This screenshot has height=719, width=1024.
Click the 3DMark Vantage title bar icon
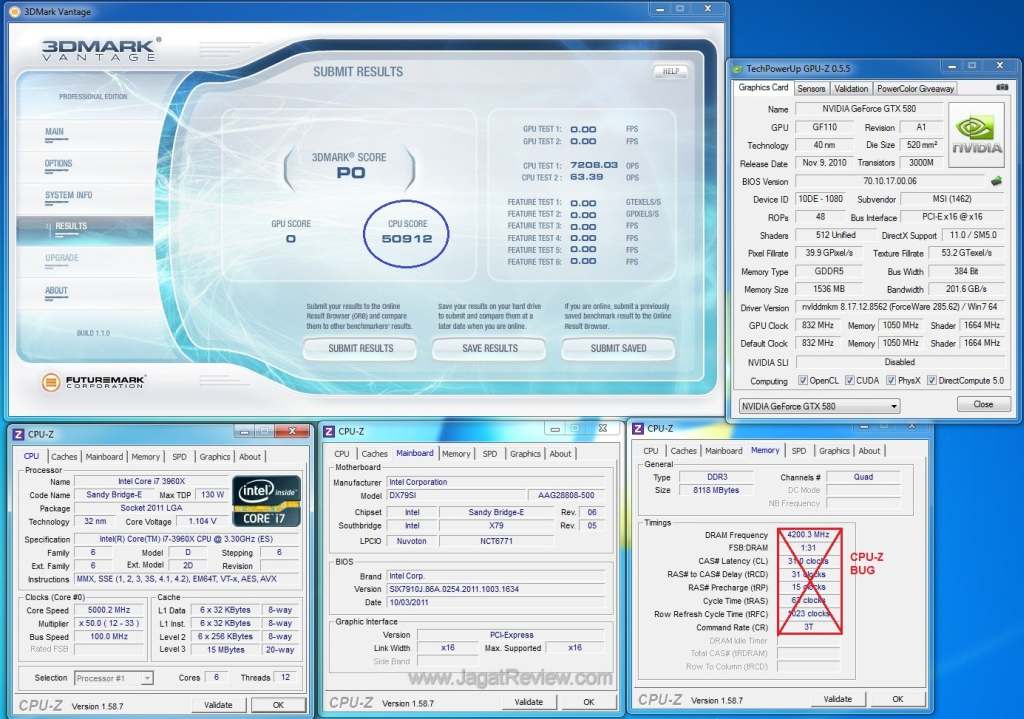pyautogui.click(x=14, y=10)
